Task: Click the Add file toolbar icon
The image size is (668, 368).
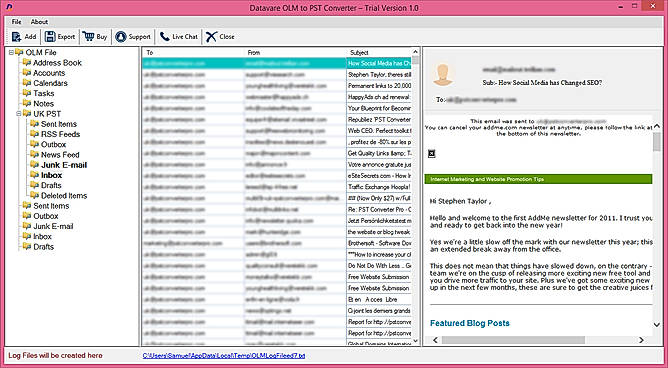Action: coord(16,37)
